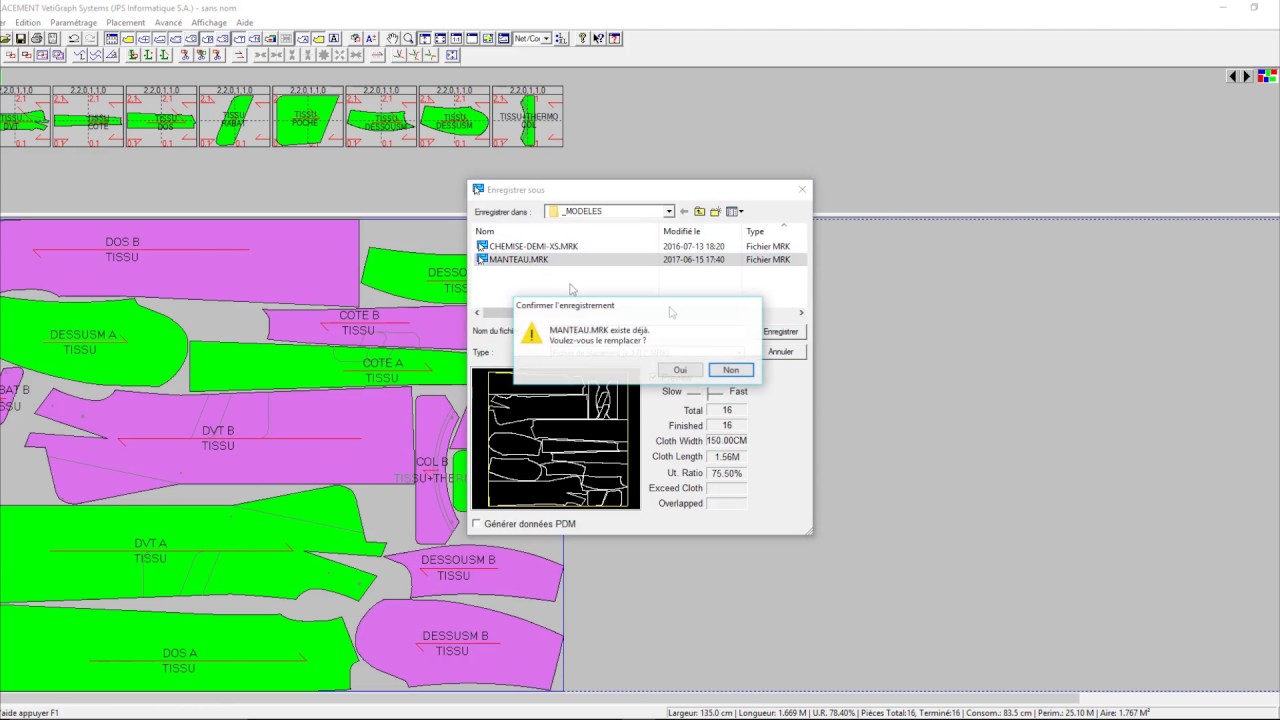1280x720 pixels.
Task: Click the file list horizontal scrollbar right arrow
Action: tap(801, 313)
